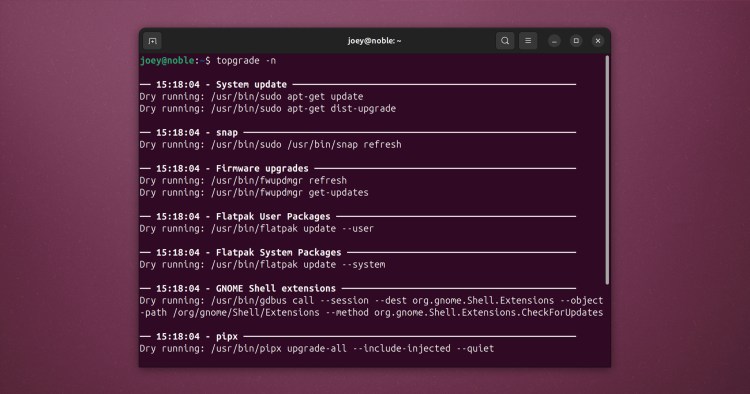
Task: Click the fwupdmgr get-updates line
Action: 254,193
